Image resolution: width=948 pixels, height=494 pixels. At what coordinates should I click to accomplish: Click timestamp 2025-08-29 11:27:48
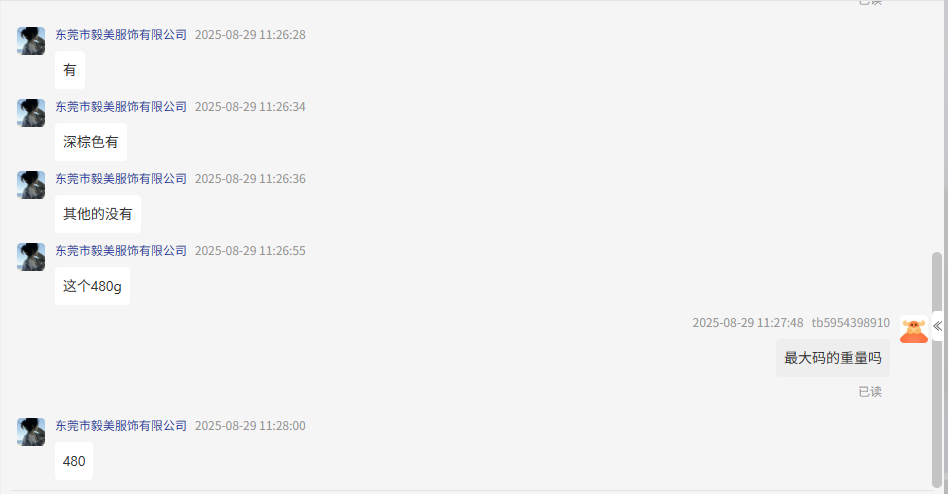tap(748, 323)
